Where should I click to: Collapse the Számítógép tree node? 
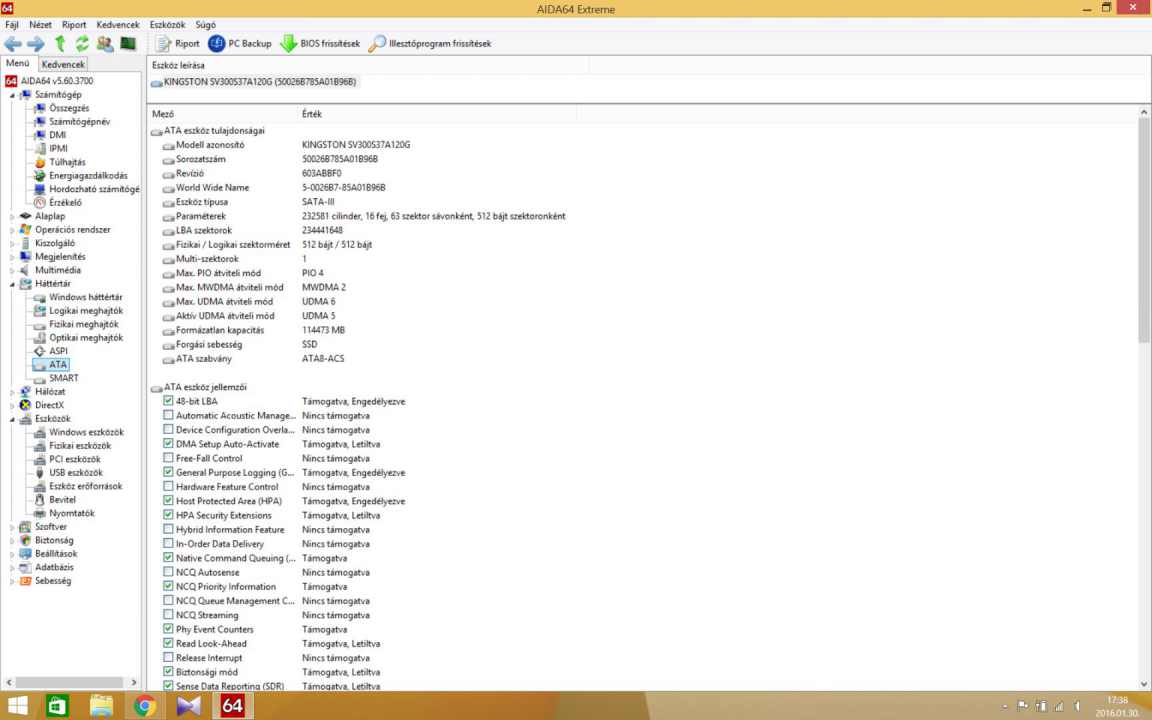click(x=12, y=96)
